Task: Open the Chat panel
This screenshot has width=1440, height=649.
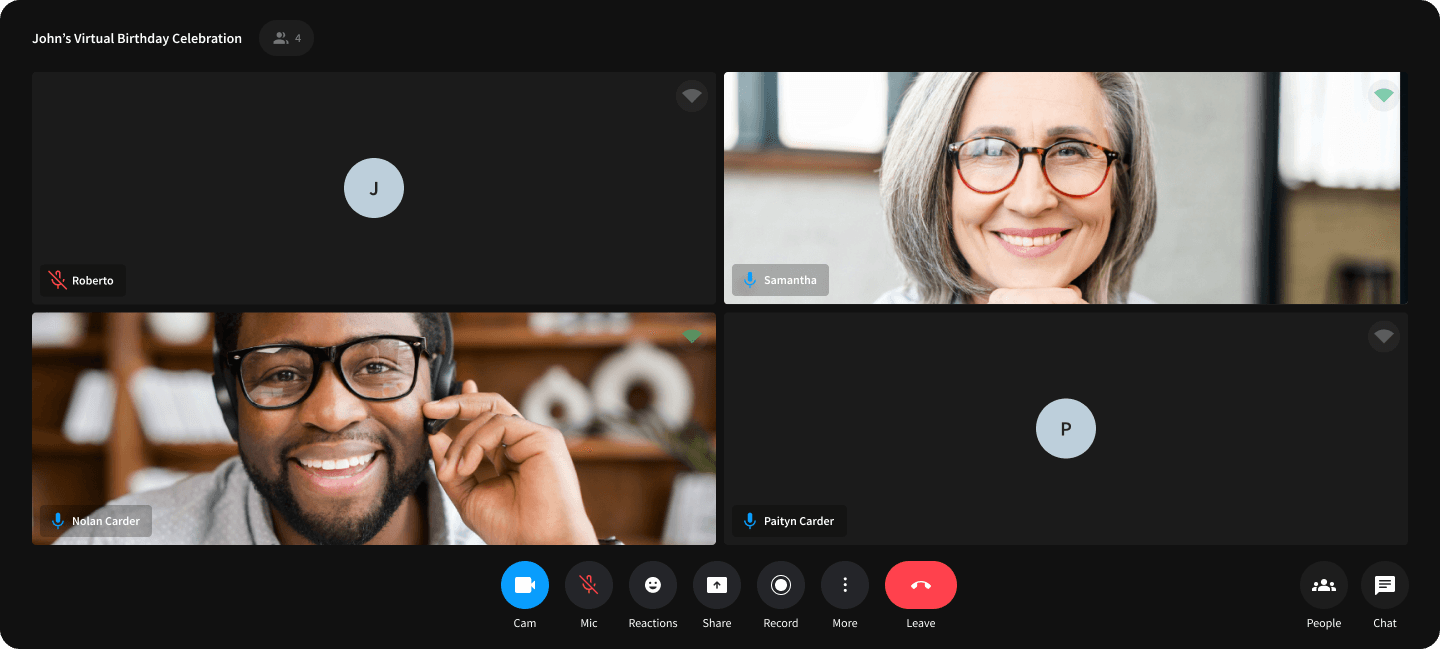Action: [x=1385, y=585]
